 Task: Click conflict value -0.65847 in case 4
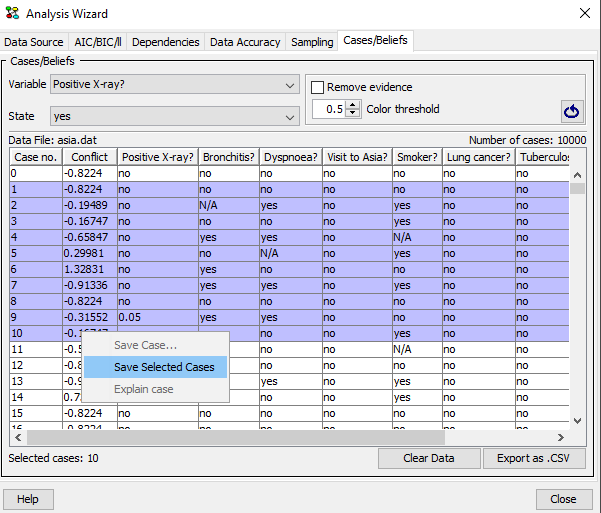[x=90, y=237]
